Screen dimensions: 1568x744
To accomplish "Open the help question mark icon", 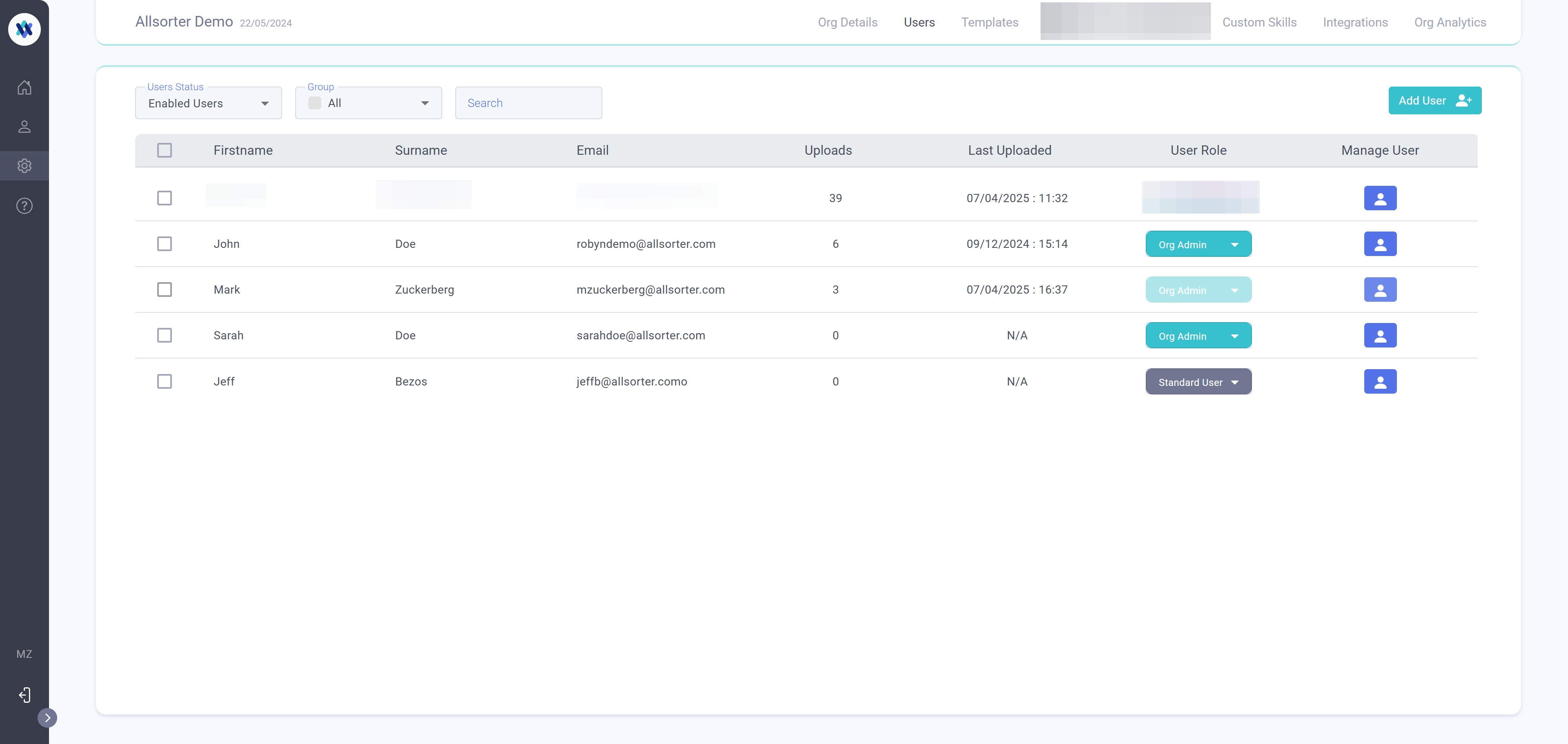I will click(x=24, y=206).
